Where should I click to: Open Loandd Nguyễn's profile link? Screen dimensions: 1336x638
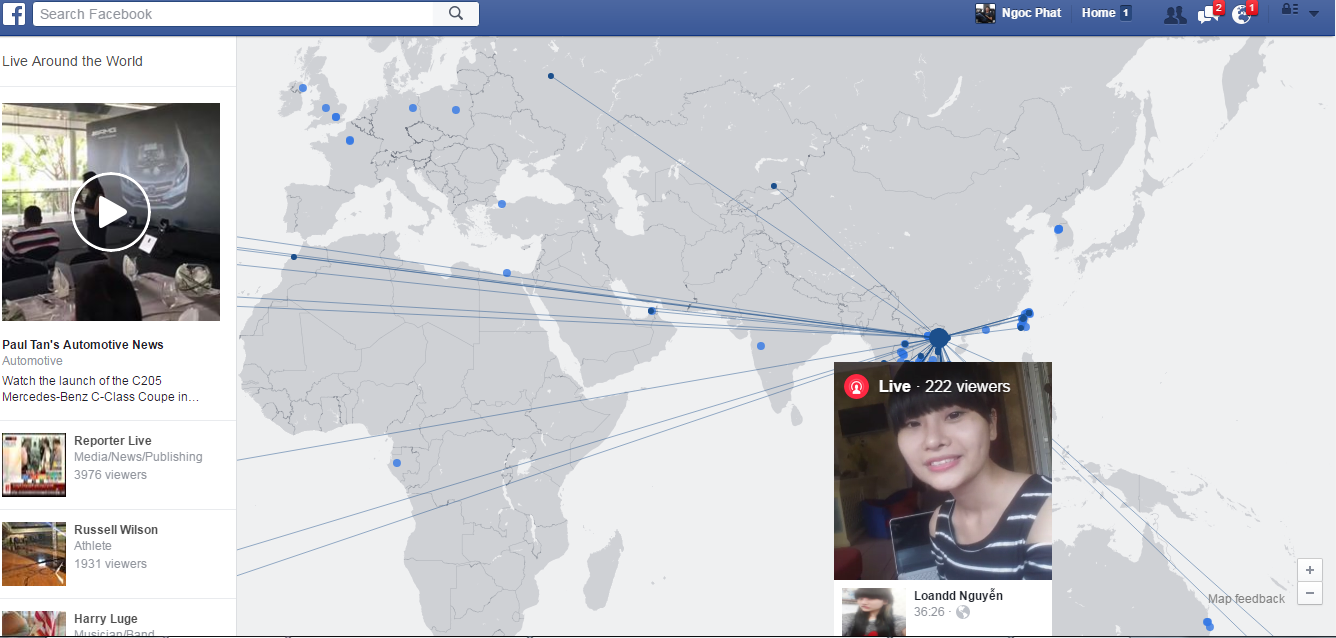(x=958, y=595)
